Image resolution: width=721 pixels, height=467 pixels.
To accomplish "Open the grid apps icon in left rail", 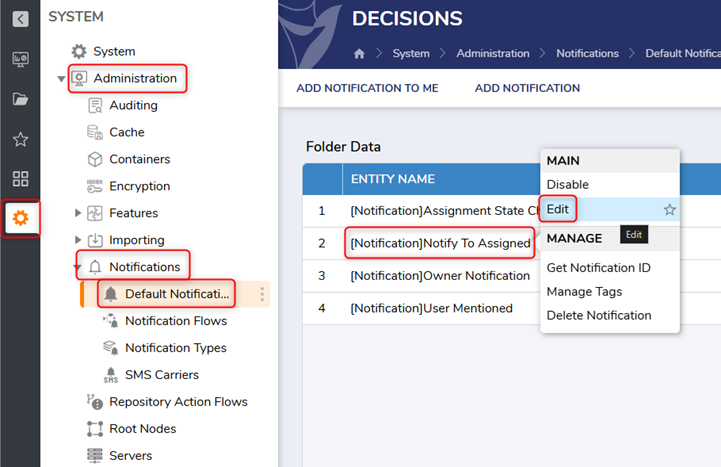I will point(20,179).
